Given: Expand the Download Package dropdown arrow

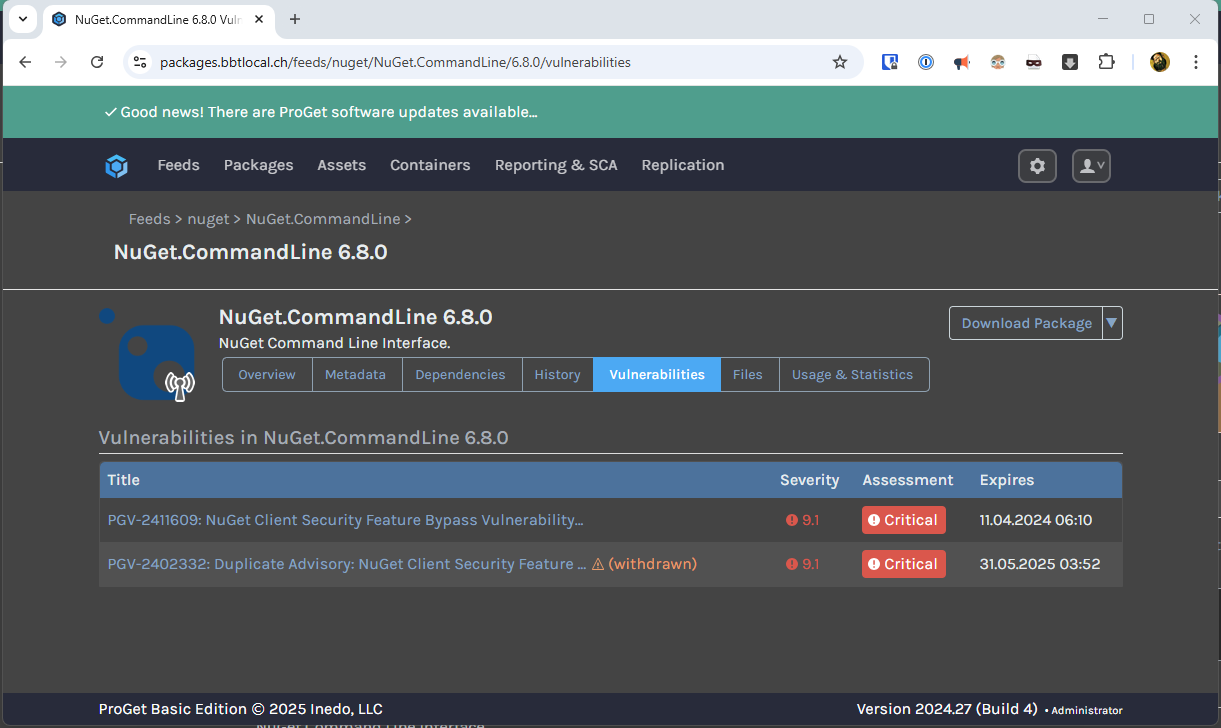Looking at the screenshot, I should pyautogui.click(x=1112, y=323).
